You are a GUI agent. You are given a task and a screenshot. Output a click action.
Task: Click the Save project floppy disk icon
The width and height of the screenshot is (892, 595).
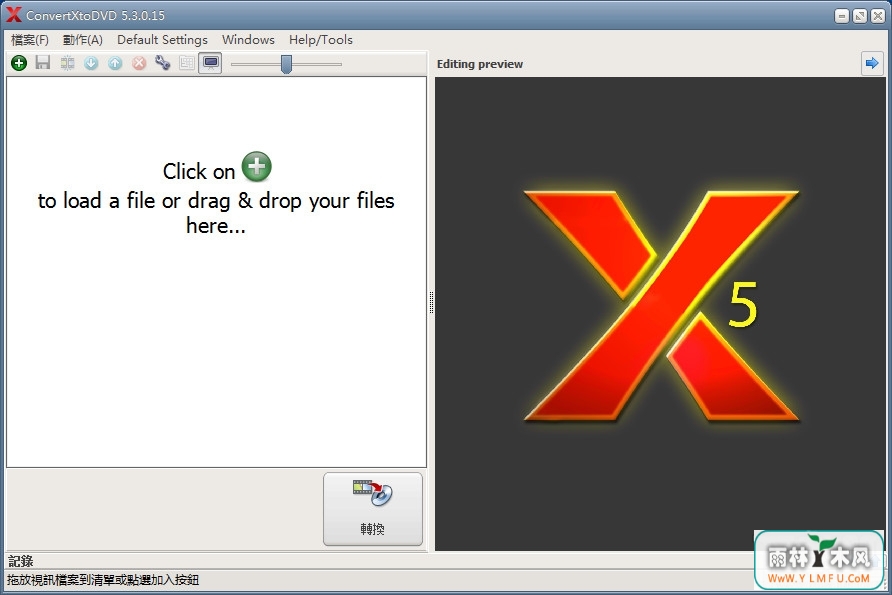pyautogui.click(x=43, y=63)
